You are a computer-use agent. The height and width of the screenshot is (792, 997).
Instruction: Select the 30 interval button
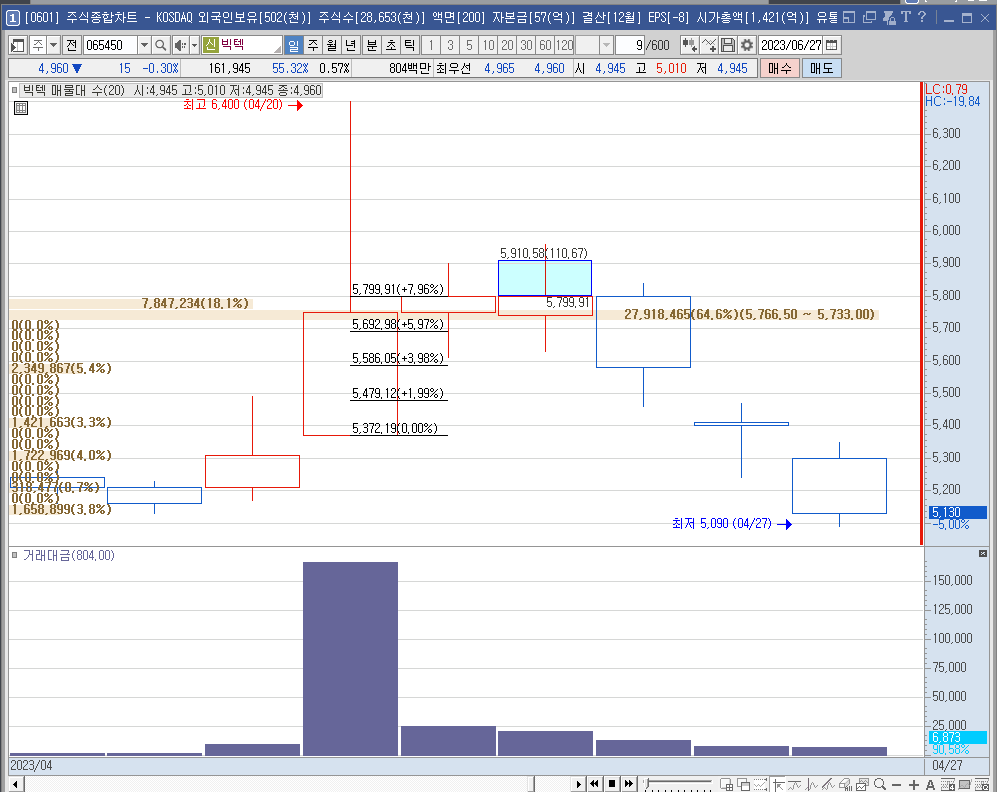(526, 45)
